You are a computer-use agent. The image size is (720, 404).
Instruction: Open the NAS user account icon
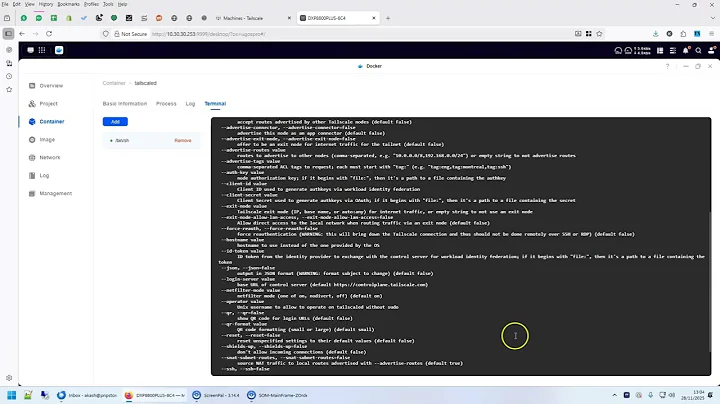click(711, 50)
